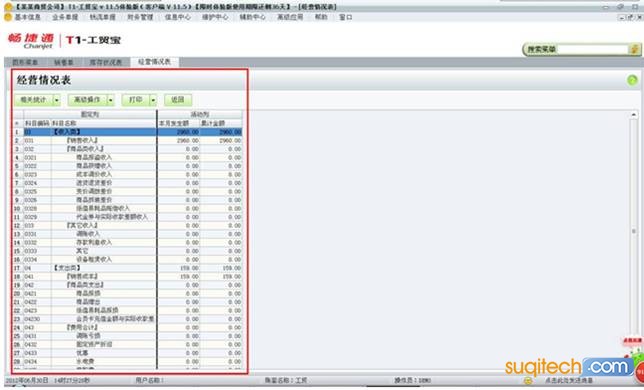Image resolution: width=644 pixels, height=390 pixels.
Task: Select the 设备租赁收入 row
Action: pos(128,259)
